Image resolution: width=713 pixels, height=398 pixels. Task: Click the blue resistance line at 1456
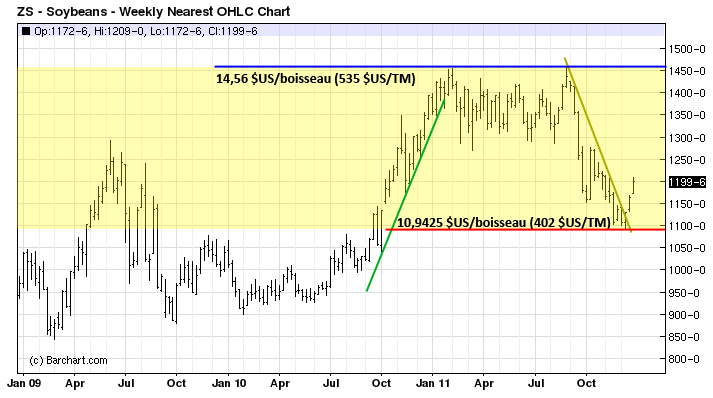click(x=440, y=67)
